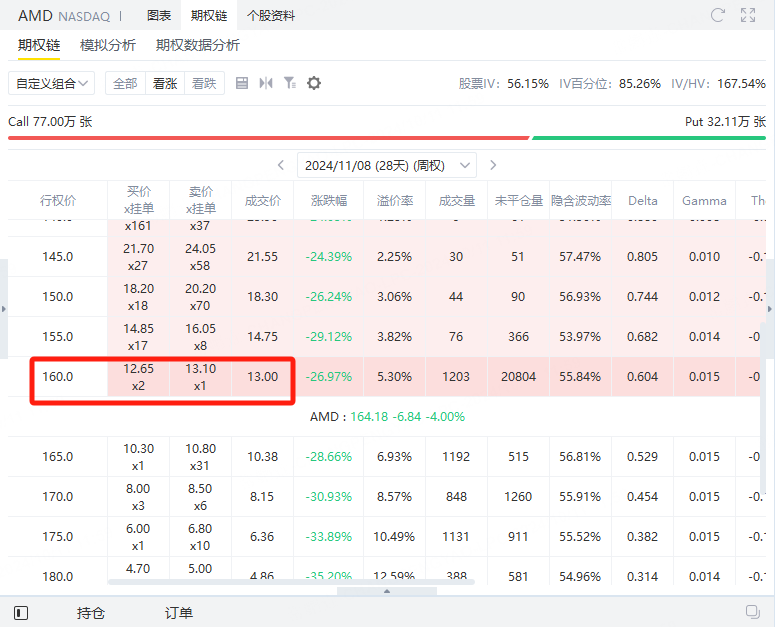Viewport: 775px width, 627px height.
Task: Click the 买价 x挂单 column header
Action: 138,200
